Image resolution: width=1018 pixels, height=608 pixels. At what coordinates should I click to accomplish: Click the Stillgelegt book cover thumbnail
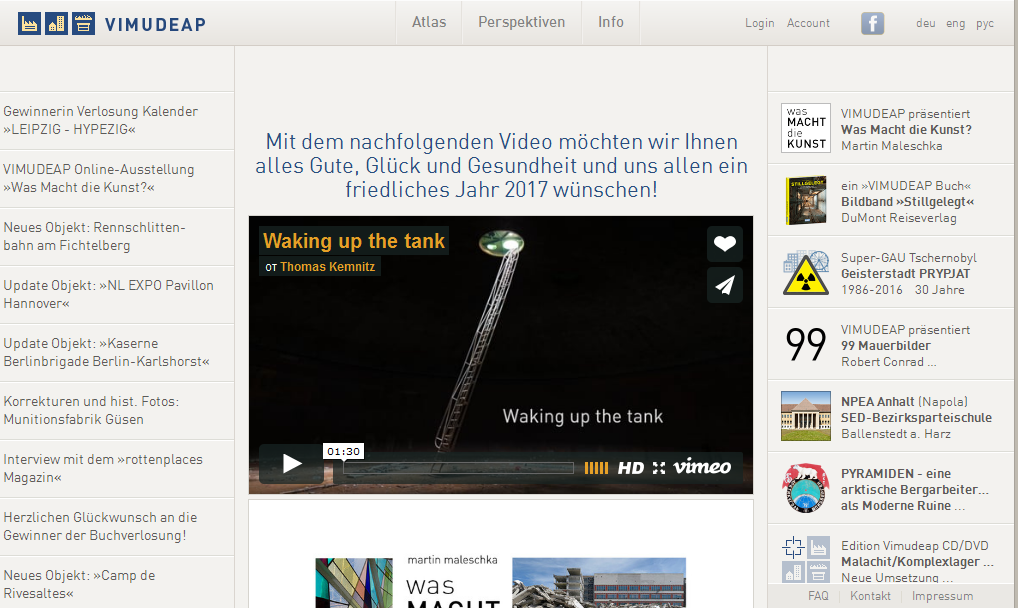click(806, 200)
